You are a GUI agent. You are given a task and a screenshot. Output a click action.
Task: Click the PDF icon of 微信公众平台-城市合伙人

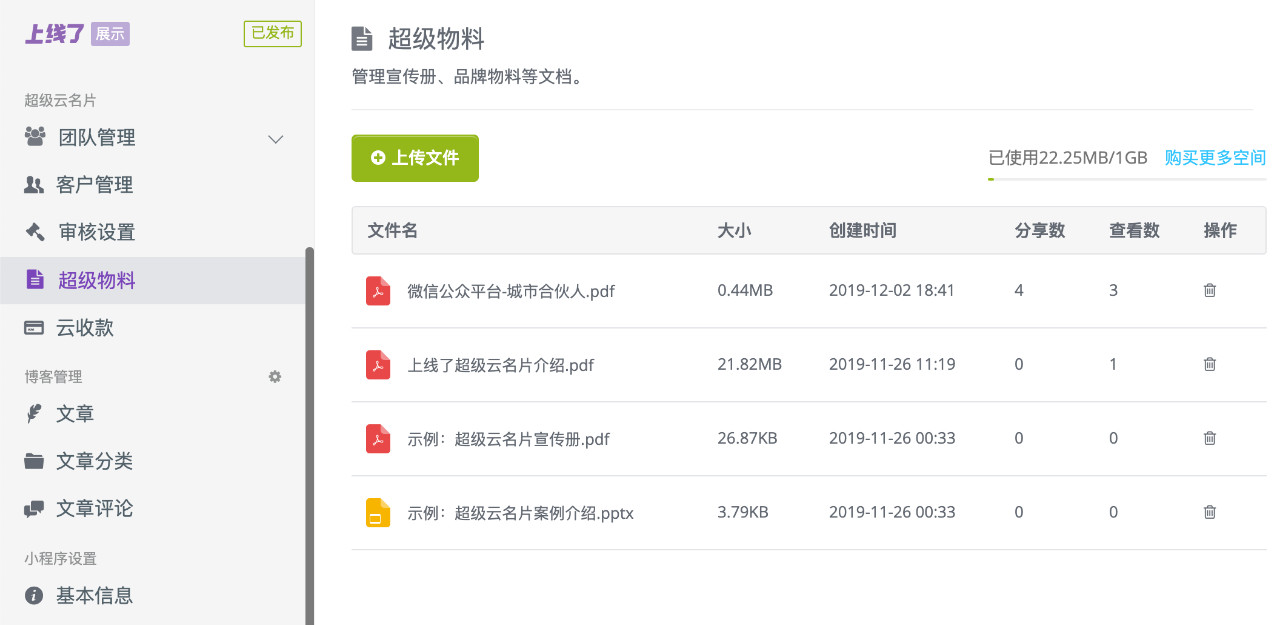coord(378,291)
